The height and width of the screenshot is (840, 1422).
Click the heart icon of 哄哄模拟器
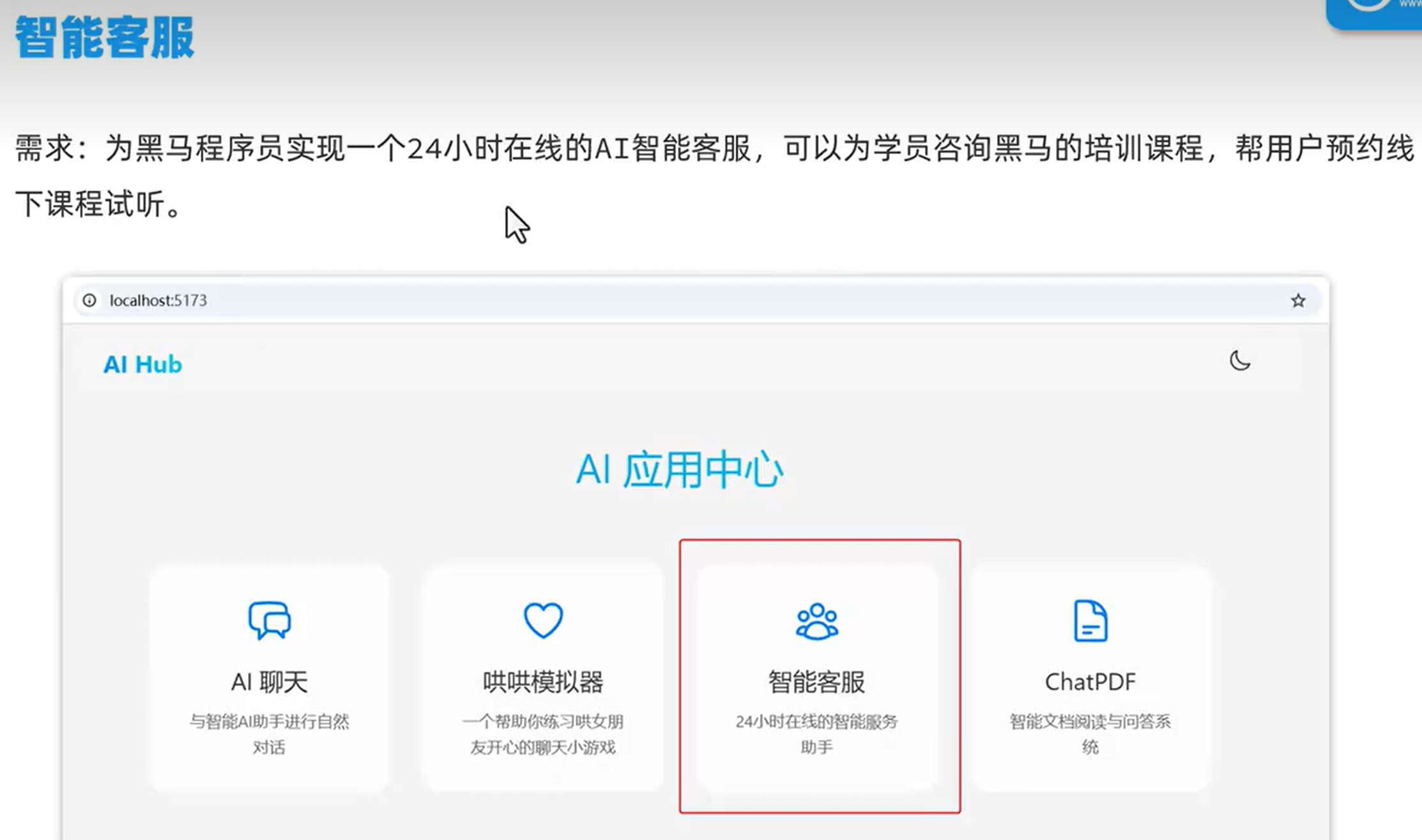pos(543,620)
